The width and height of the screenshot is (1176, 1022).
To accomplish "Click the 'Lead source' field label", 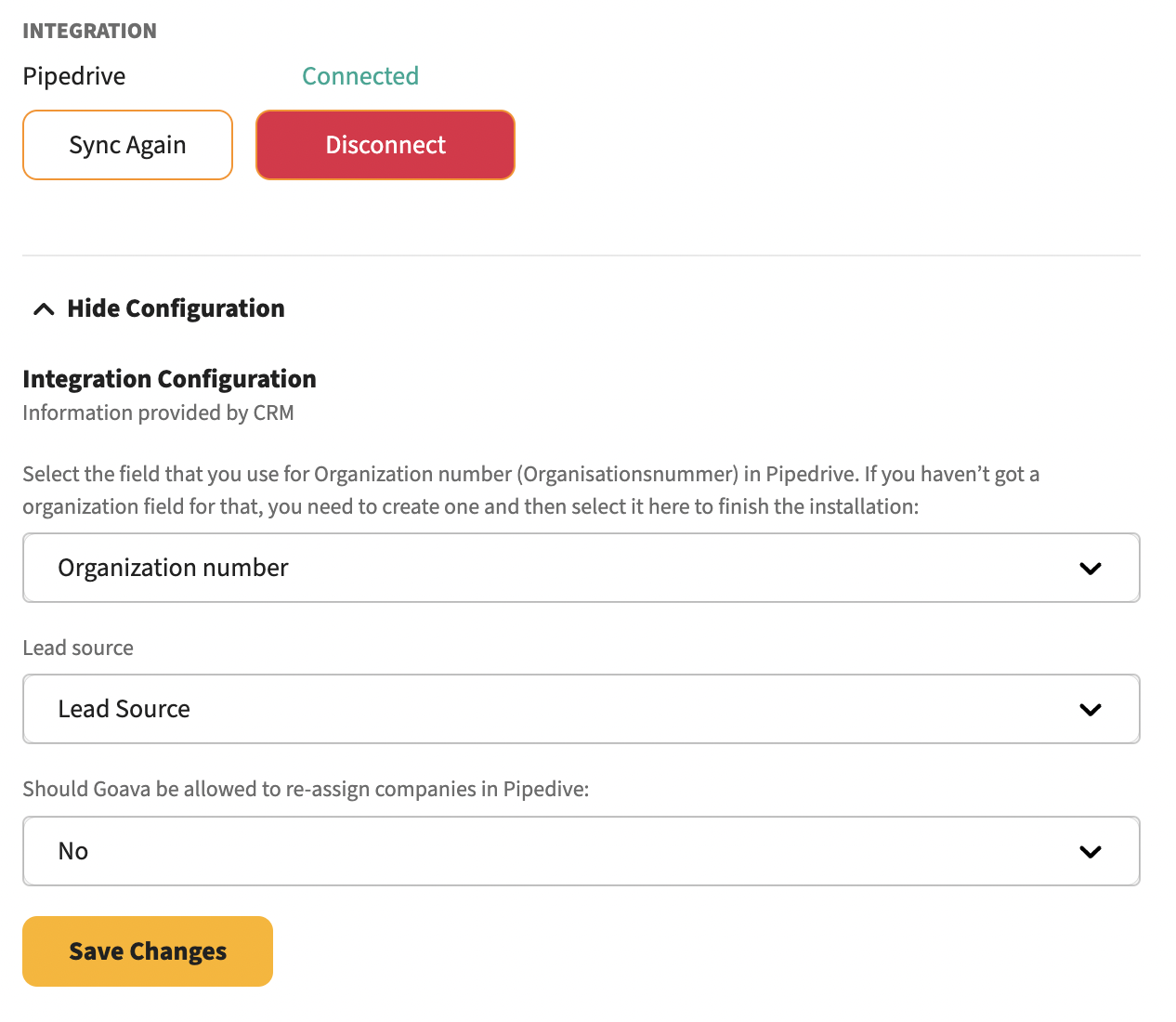I will pos(78,648).
